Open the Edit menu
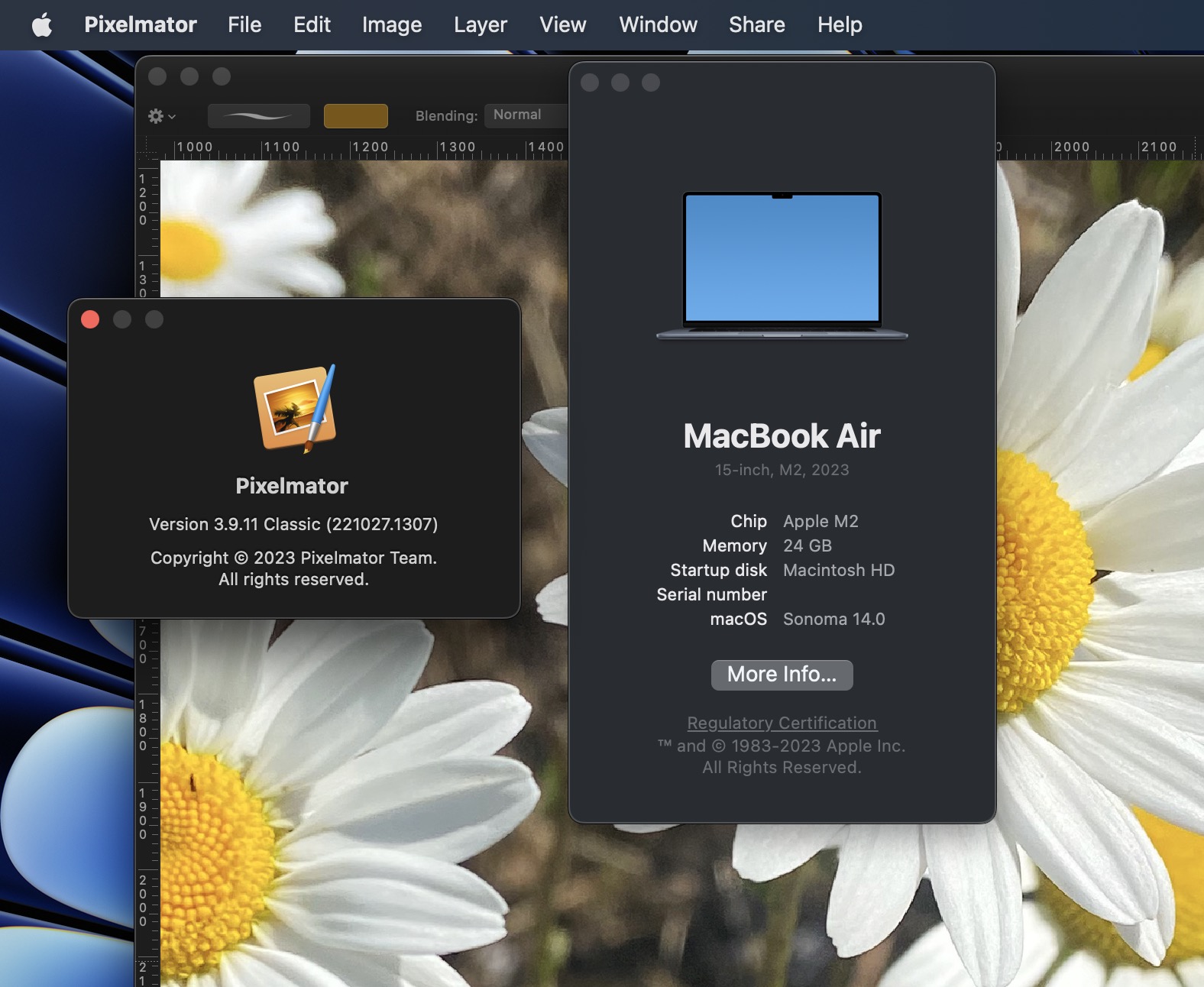Screen dimensions: 1204x987 coord(312,24)
